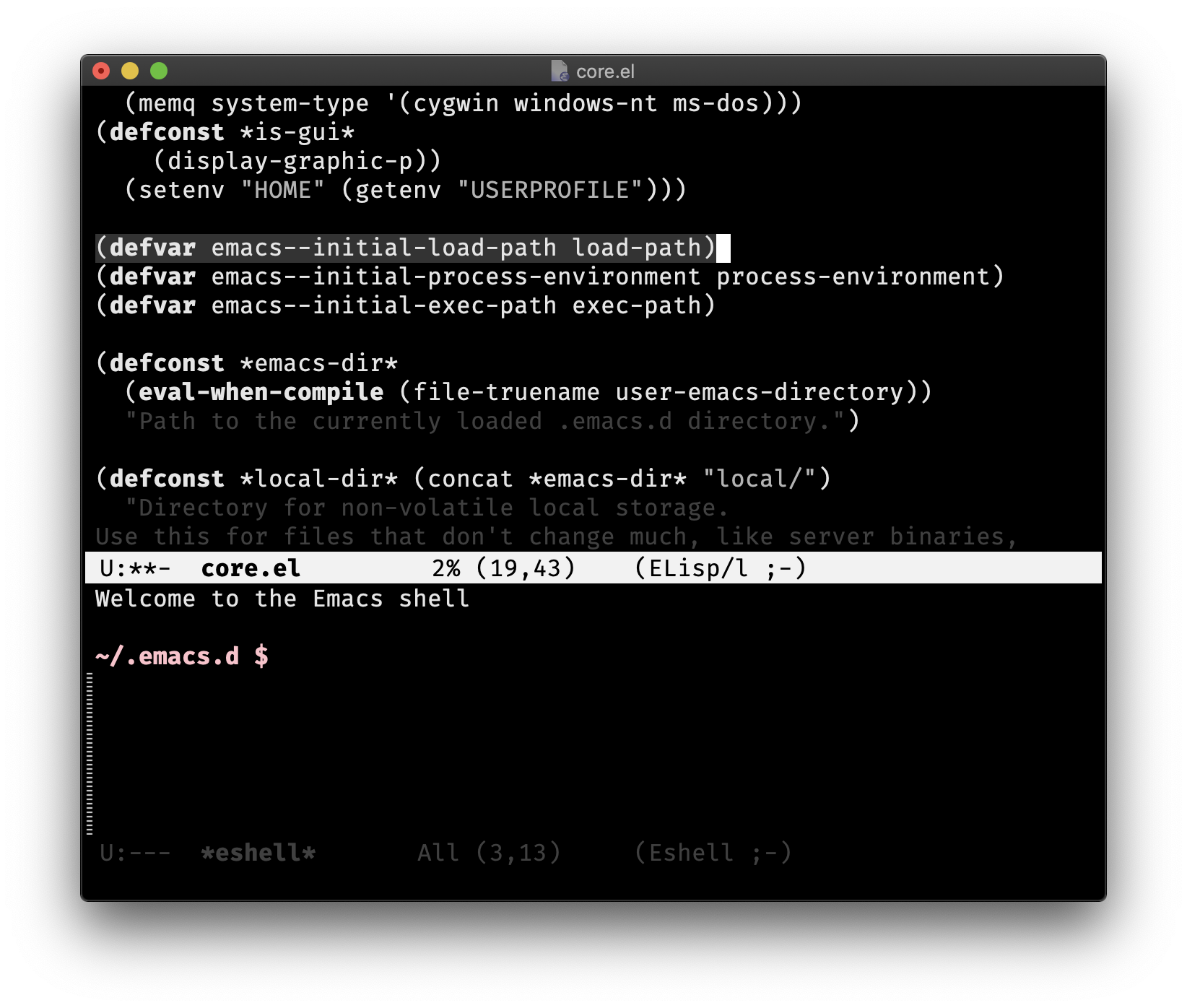This screenshot has height=1008, width=1187.
Task: Click the ~/.emacs.d $ eshell prompt
Action: click(182, 656)
